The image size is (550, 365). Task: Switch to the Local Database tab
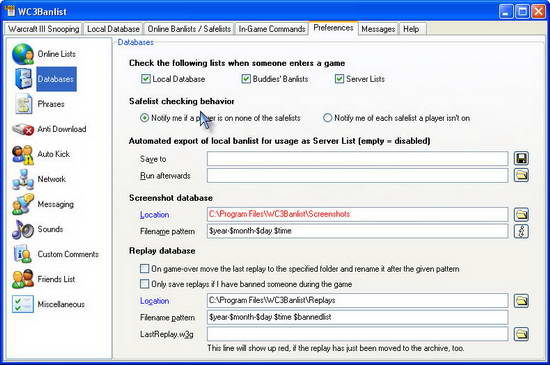[113, 29]
